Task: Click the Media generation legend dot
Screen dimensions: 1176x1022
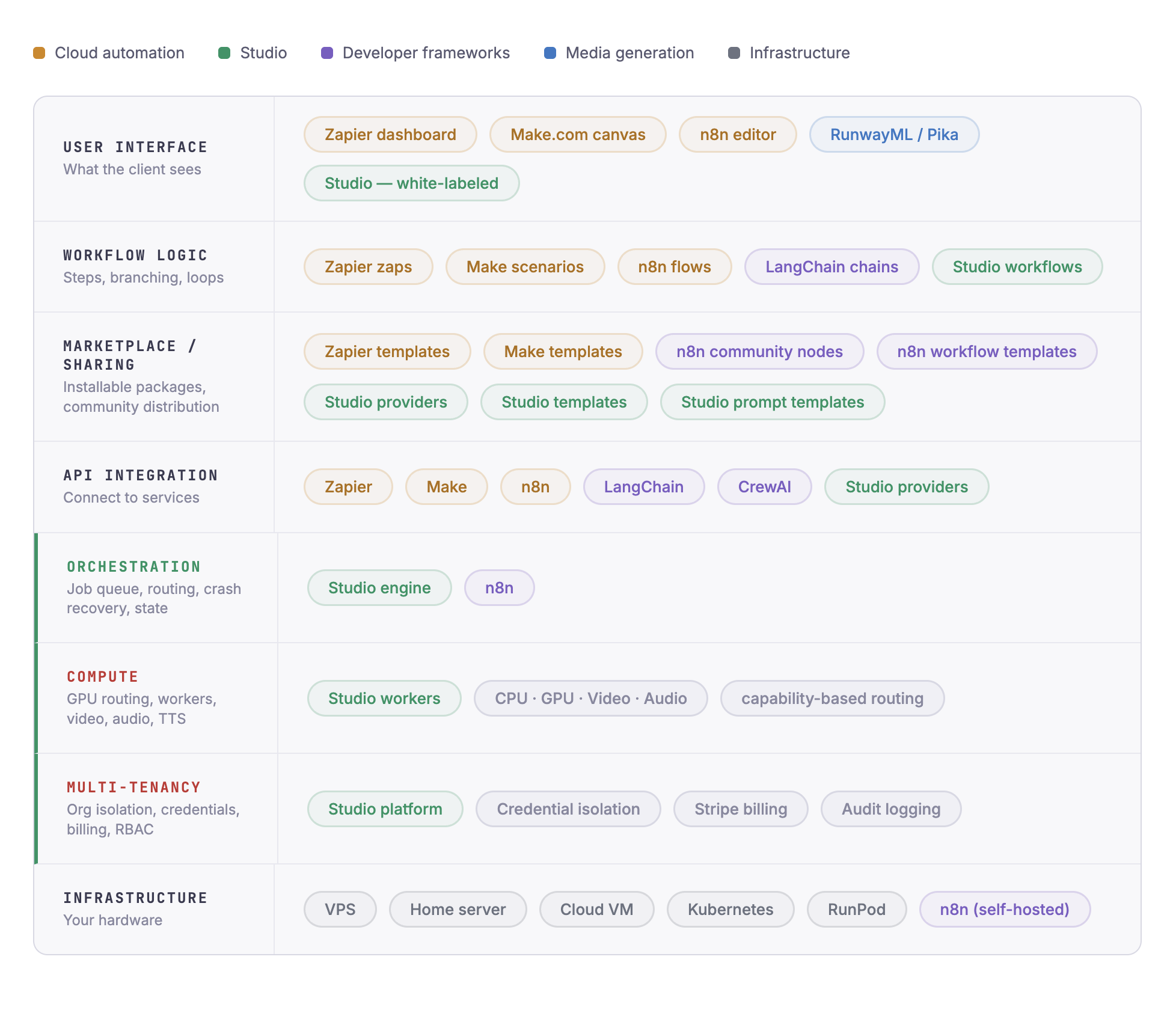Action: [550, 53]
